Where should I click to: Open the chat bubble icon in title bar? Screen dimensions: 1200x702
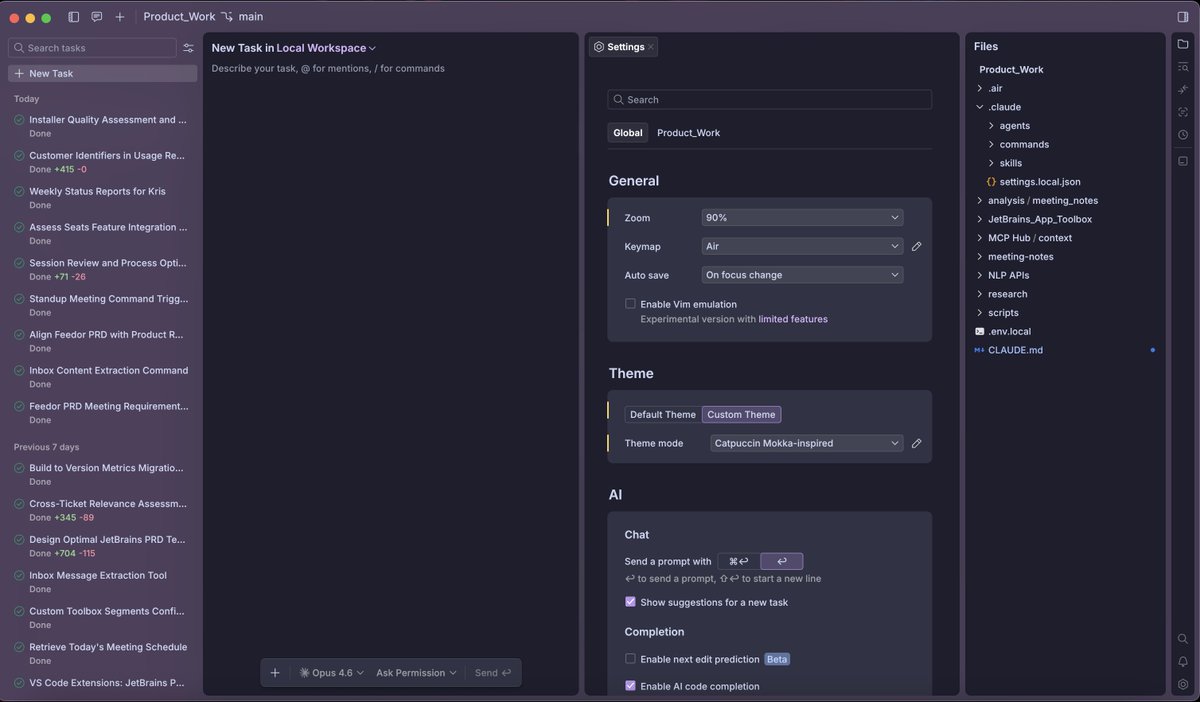97,17
